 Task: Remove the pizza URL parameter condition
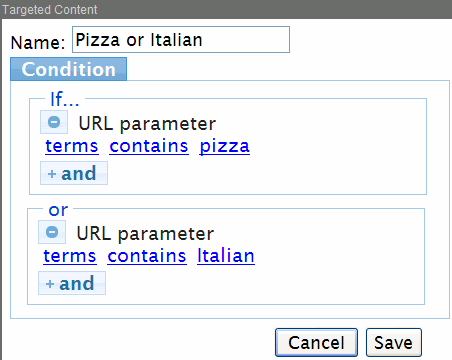pos(54,122)
